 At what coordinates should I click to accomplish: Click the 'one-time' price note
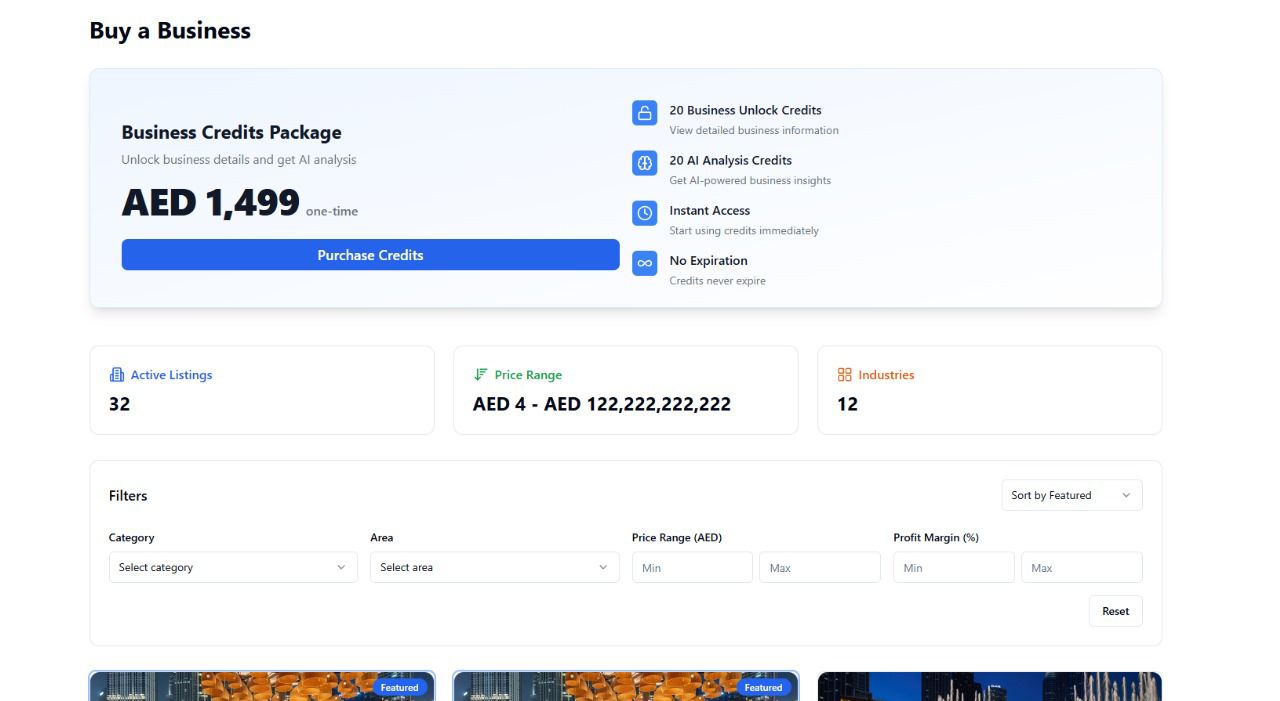pos(332,211)
